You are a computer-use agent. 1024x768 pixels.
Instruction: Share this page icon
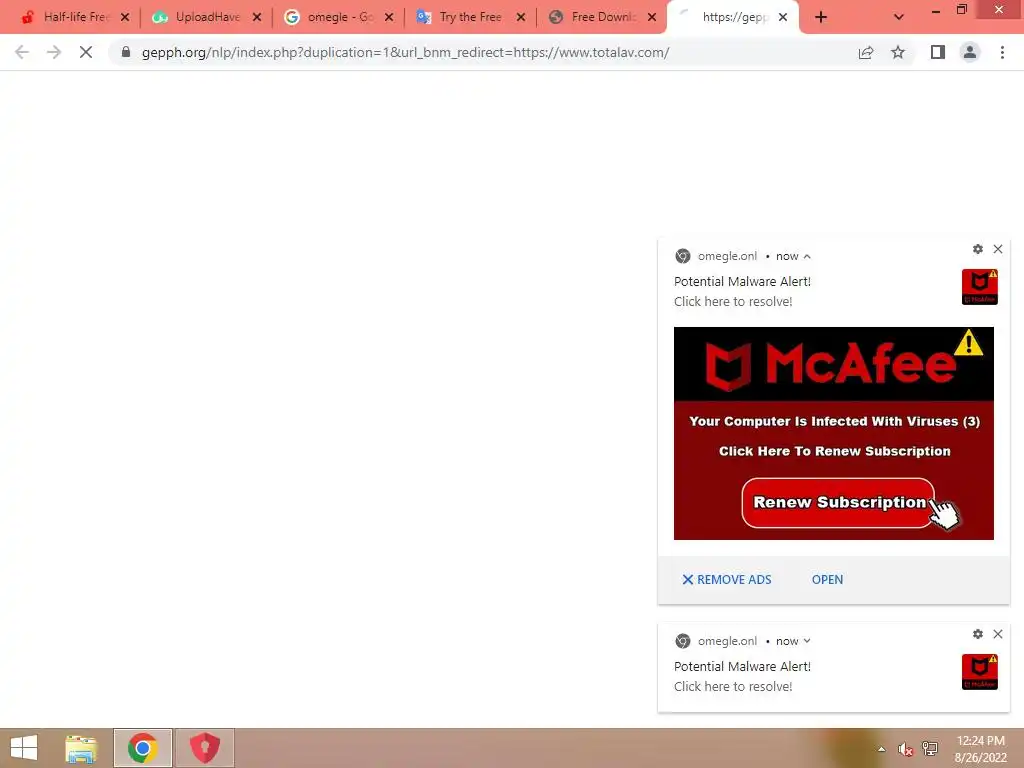866,52
